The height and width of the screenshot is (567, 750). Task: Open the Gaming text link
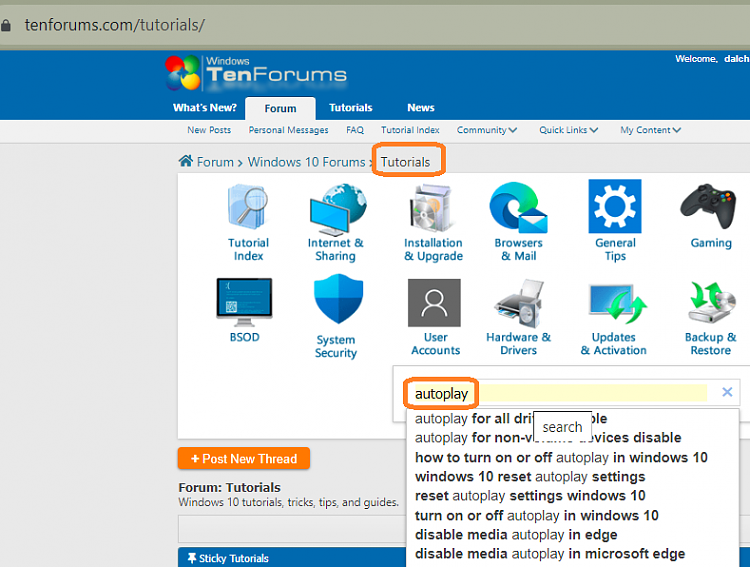click(x=711, y=243)
